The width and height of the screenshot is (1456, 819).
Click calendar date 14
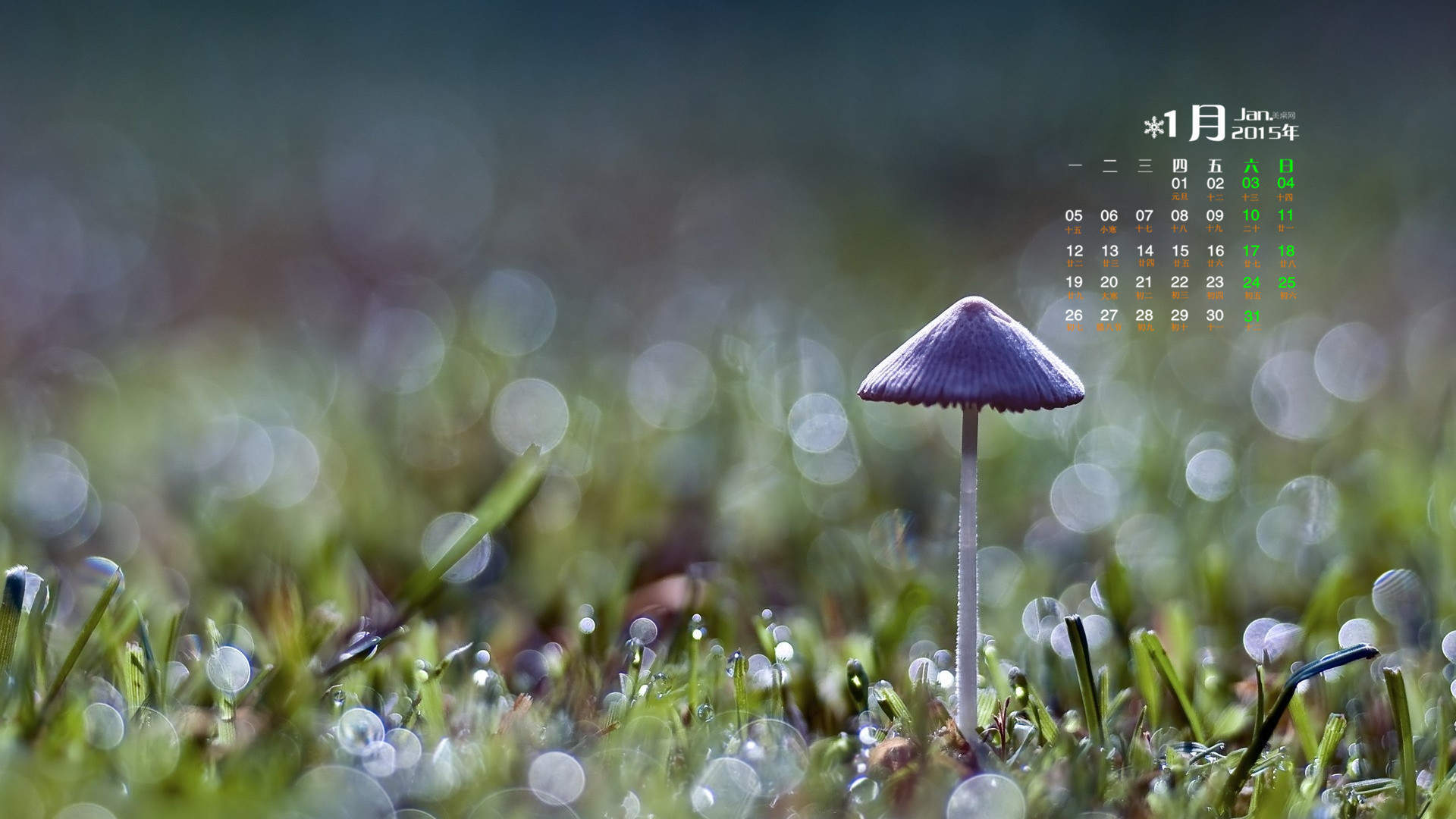coord(1145,251)
